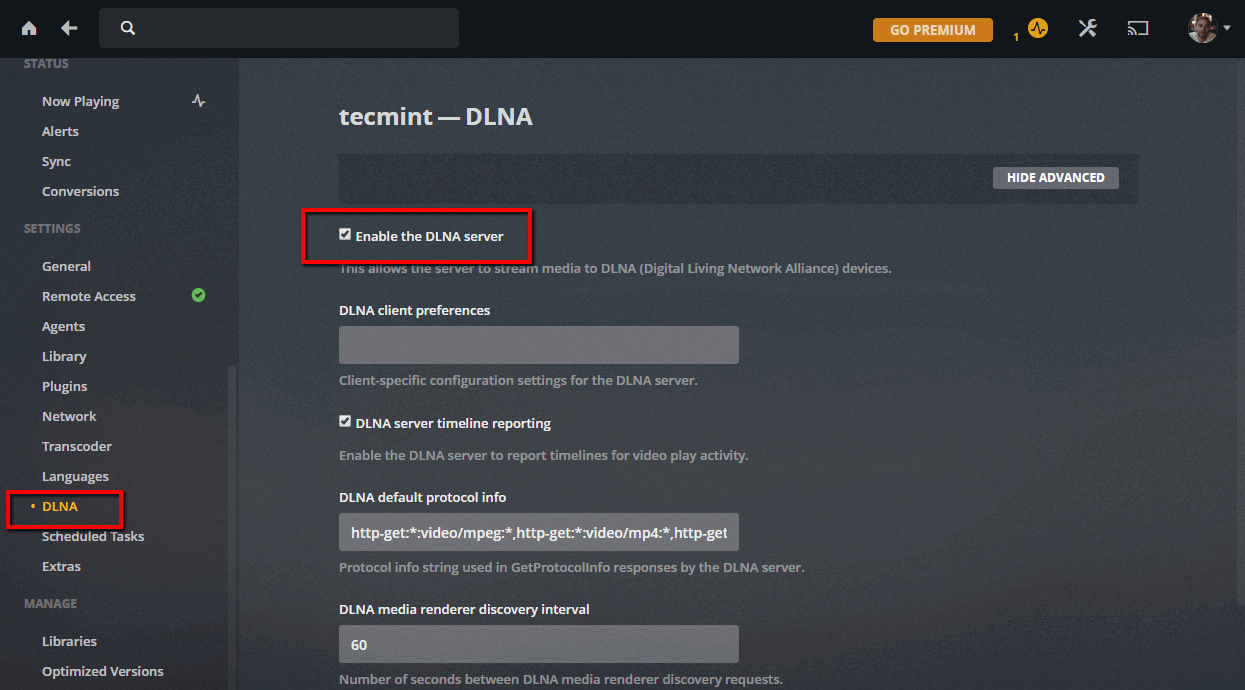Toggle Enable the DLNA server checkbox
1245x690 pixels.
(345, 235)
